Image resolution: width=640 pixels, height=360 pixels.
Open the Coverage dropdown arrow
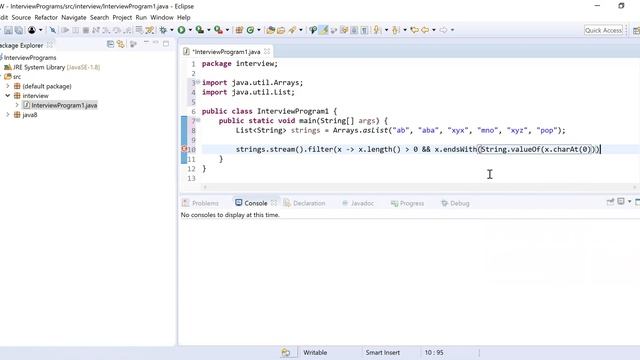pos(209,30)
